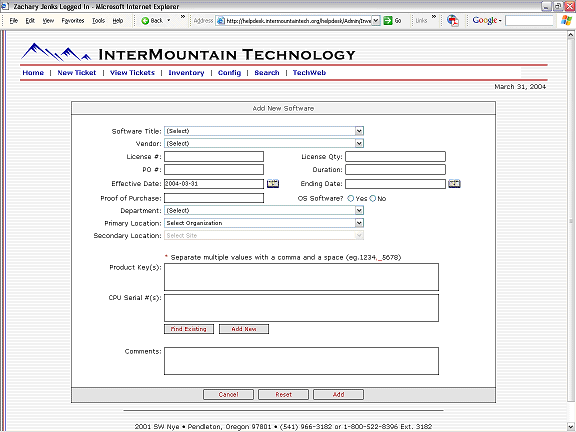Open the Tools menu
576x432 pixels.
click(x=98, y=21)
